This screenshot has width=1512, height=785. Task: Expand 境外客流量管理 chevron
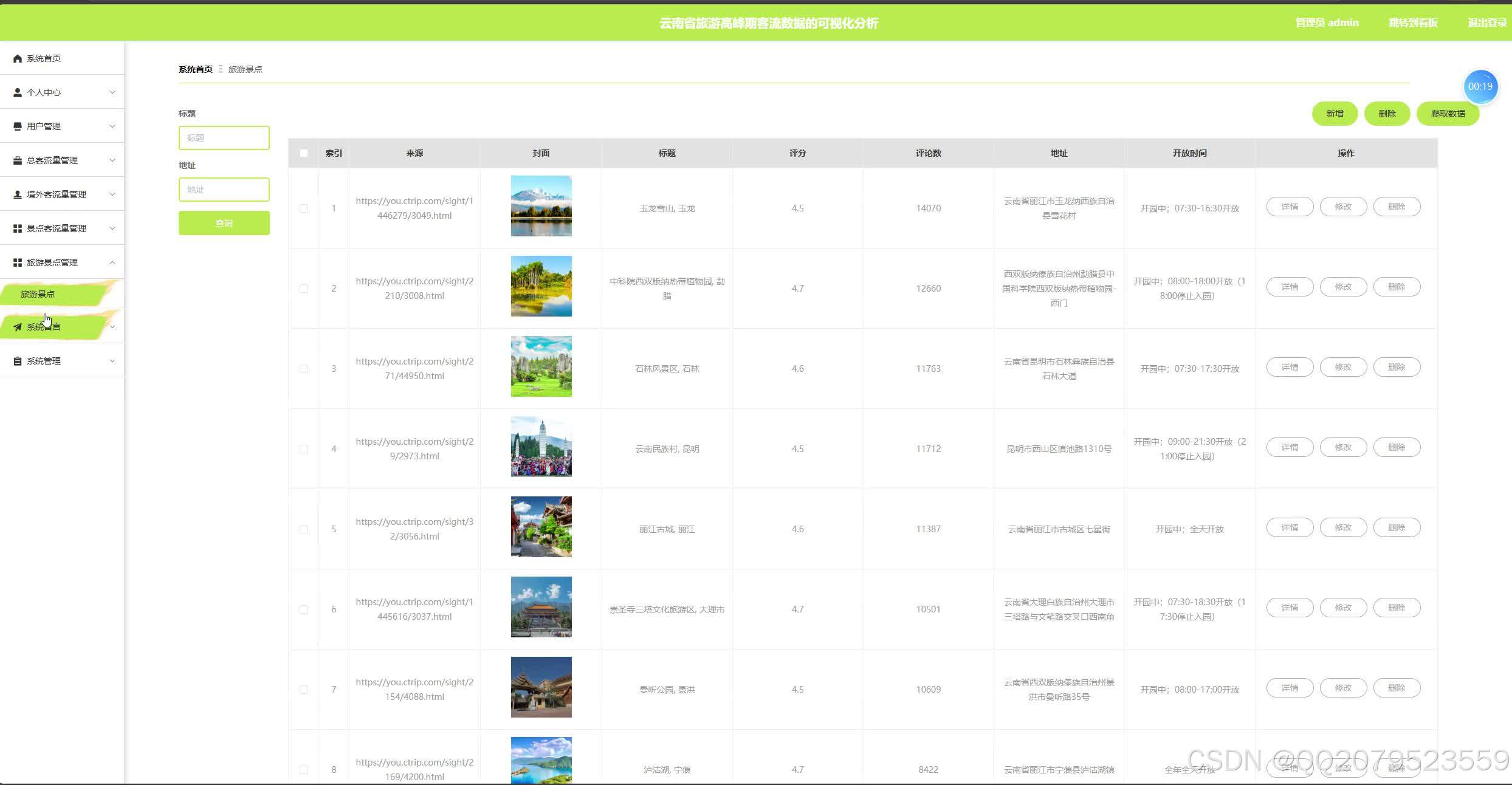[x=112, y=194]
